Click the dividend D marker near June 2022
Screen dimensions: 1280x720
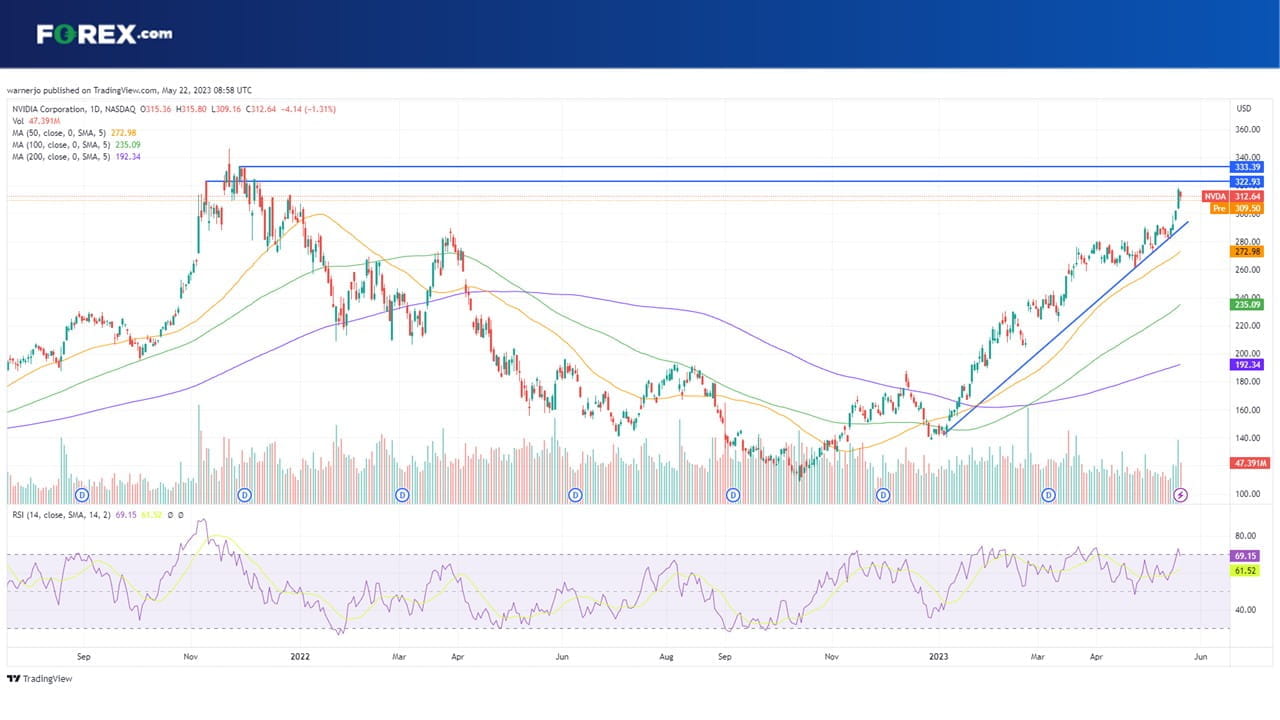pyautogui.click(x=575, y=495)
